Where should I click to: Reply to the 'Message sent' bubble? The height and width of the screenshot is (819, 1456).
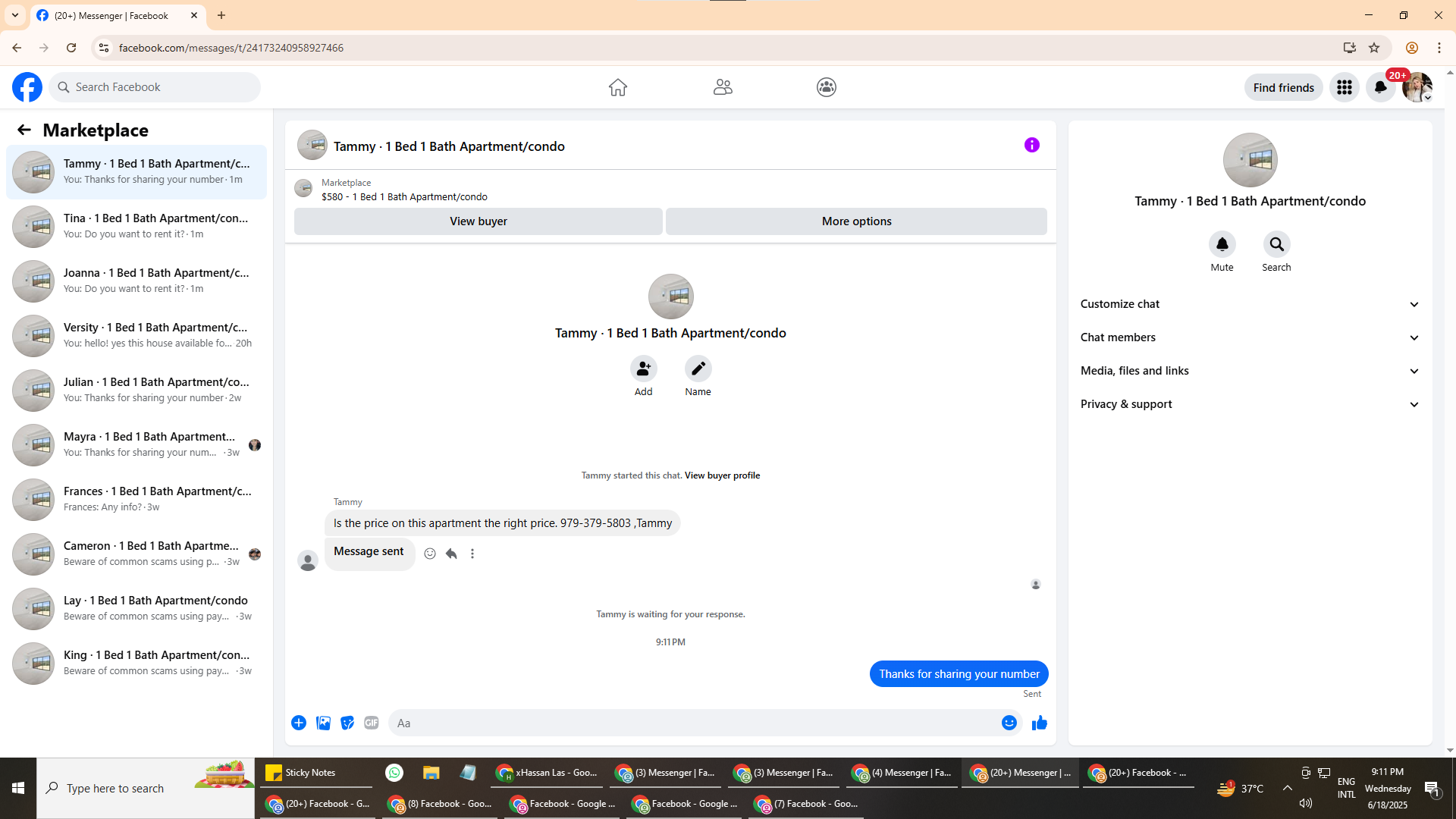(x=451, y=554)
